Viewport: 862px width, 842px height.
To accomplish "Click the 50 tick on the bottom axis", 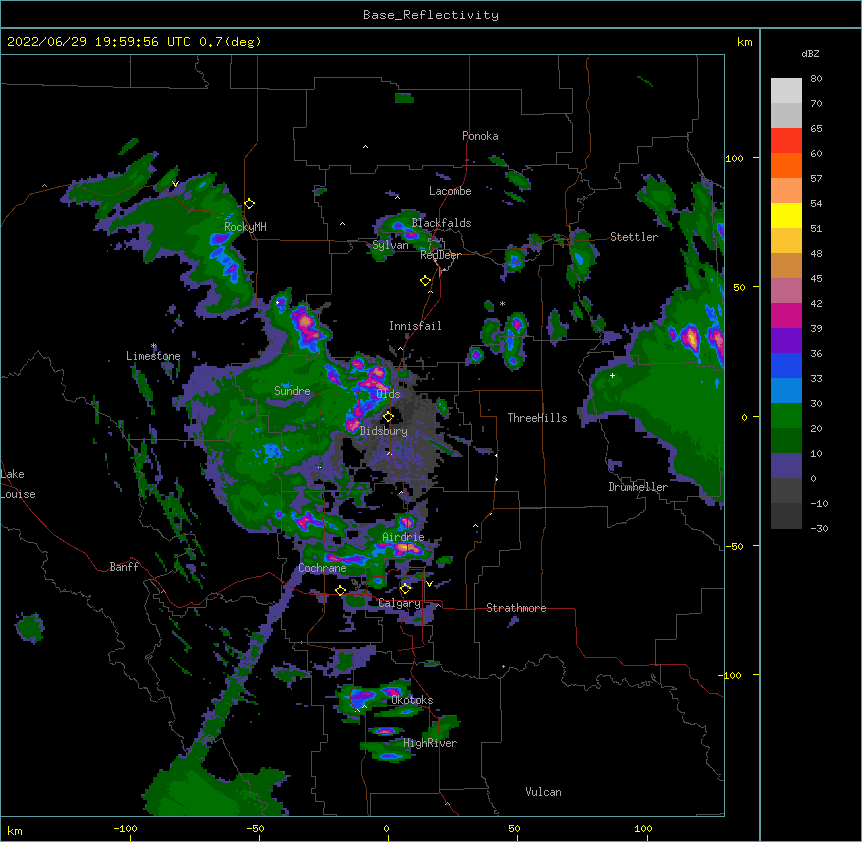I will [x=514, y=828].
